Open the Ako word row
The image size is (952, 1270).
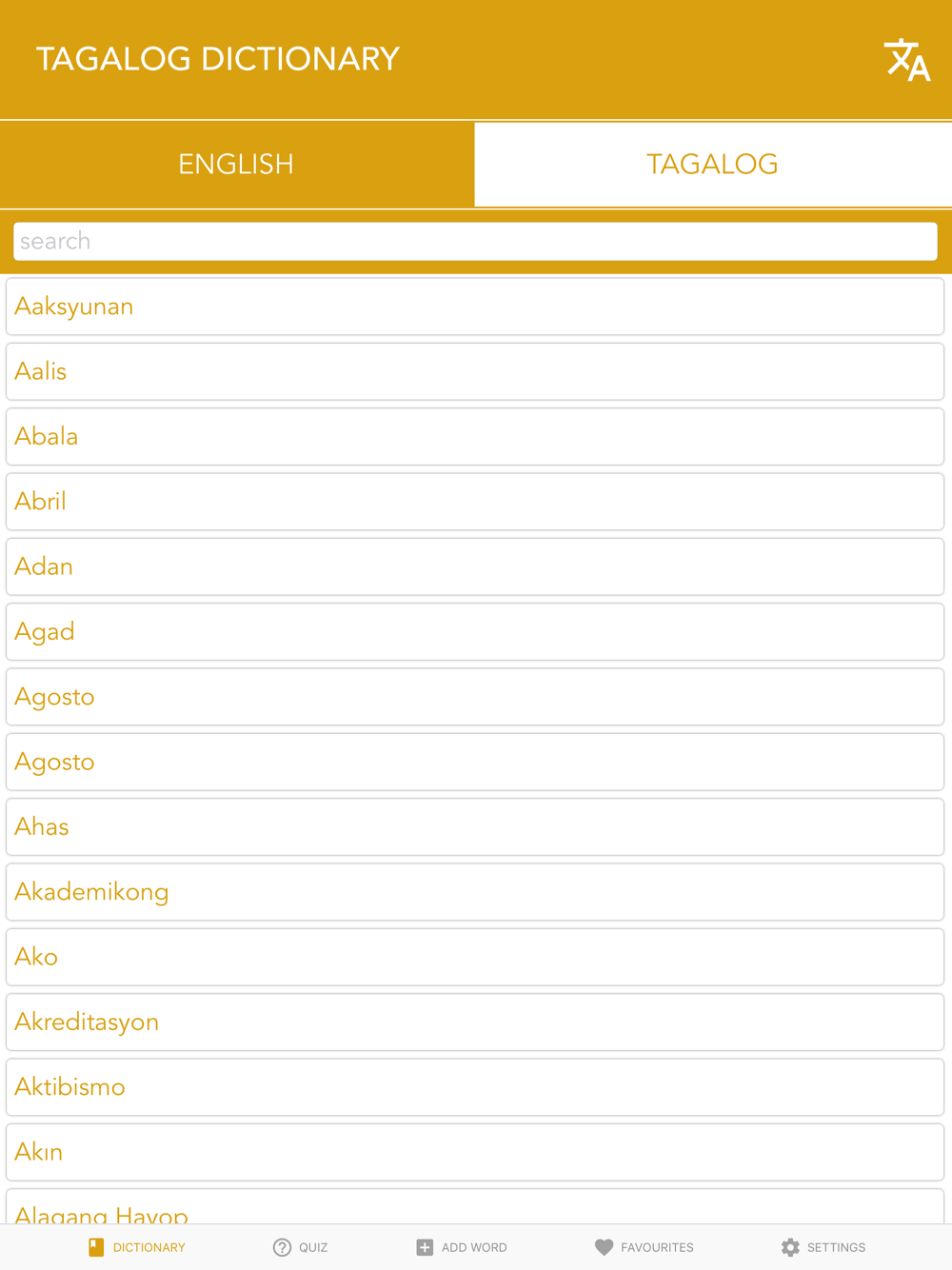475,957
